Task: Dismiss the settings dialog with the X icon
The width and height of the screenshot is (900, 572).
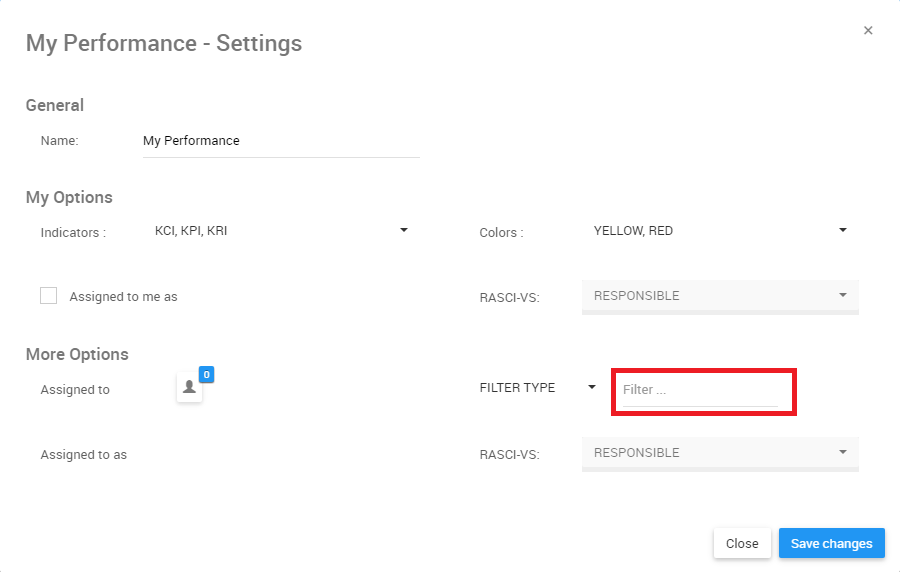Action: coord(868,30)
